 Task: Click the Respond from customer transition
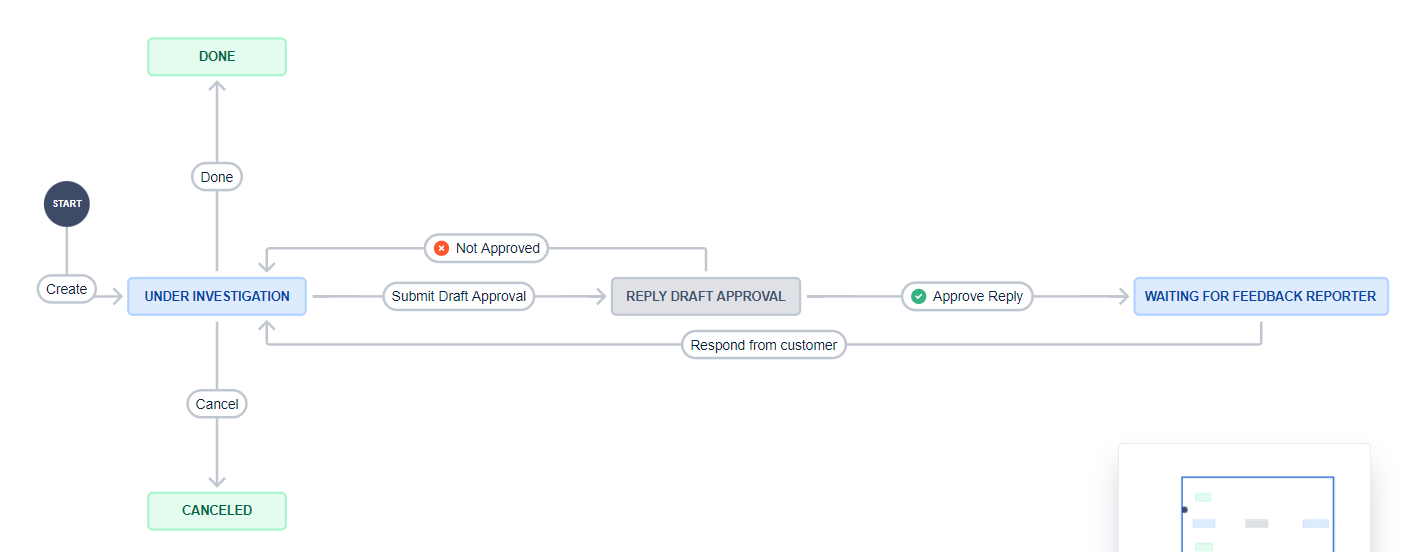[764, 345]
